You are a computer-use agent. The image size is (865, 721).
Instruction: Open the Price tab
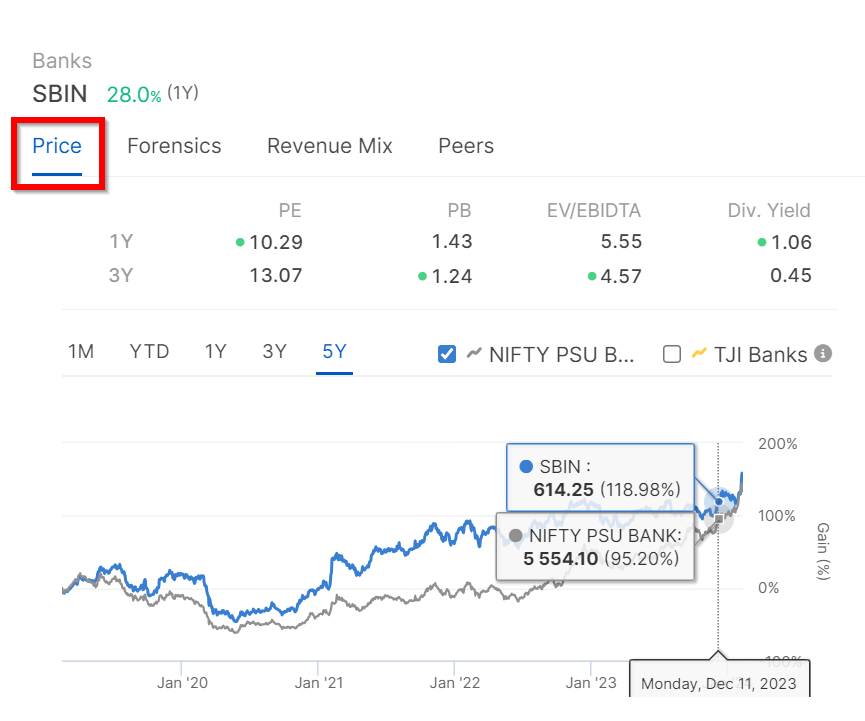coord(57,146)
